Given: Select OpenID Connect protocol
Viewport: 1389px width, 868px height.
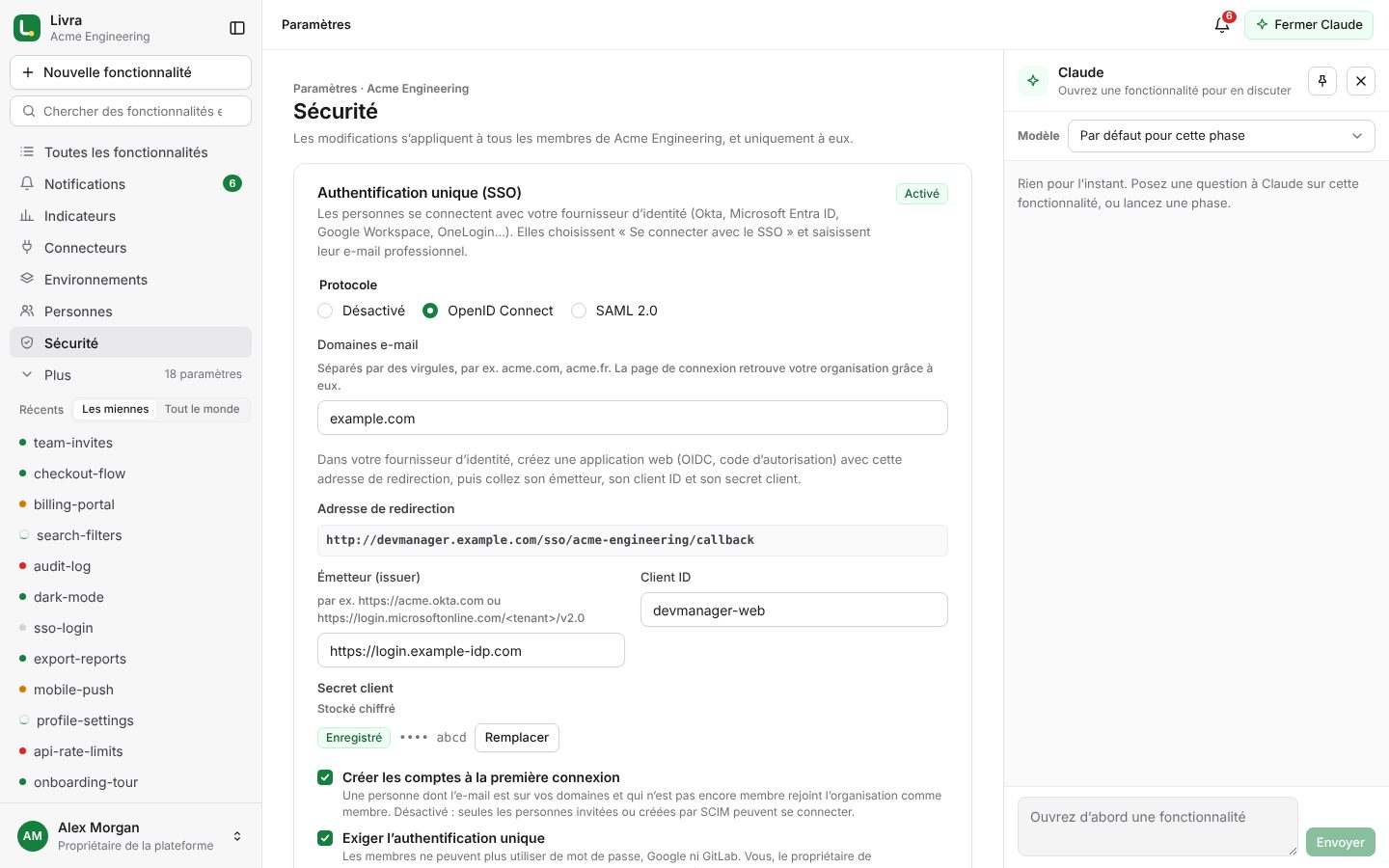Looking at the screenshot, I should pyautogui.click(x=430, y=311).
